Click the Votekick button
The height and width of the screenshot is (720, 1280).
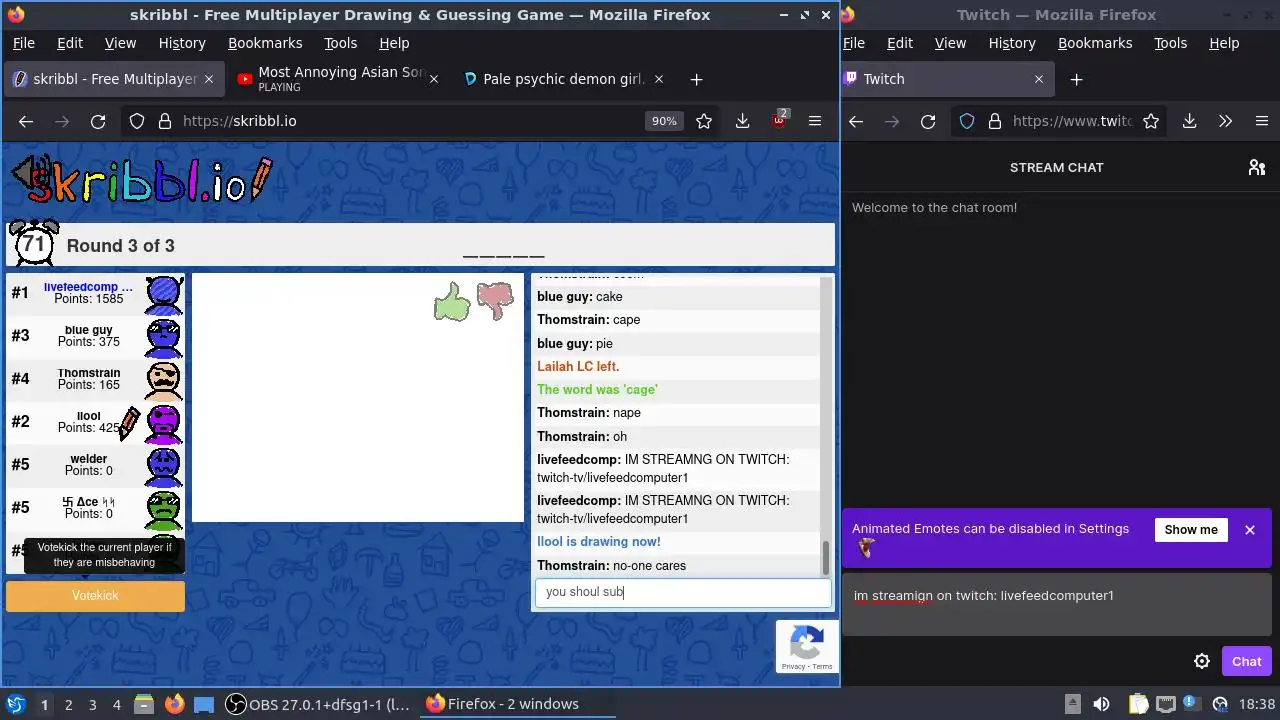click(95, 595)
